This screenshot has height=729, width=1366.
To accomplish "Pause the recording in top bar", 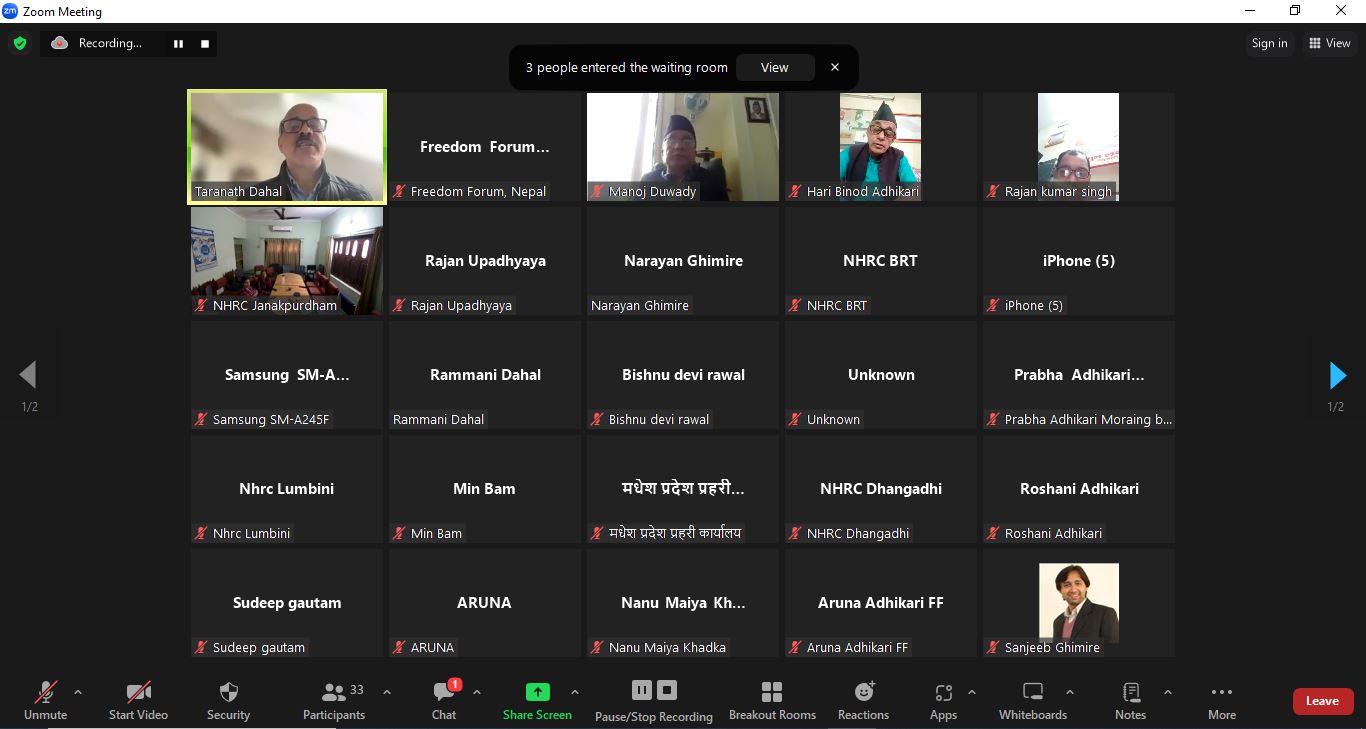I will click(179, 43).
